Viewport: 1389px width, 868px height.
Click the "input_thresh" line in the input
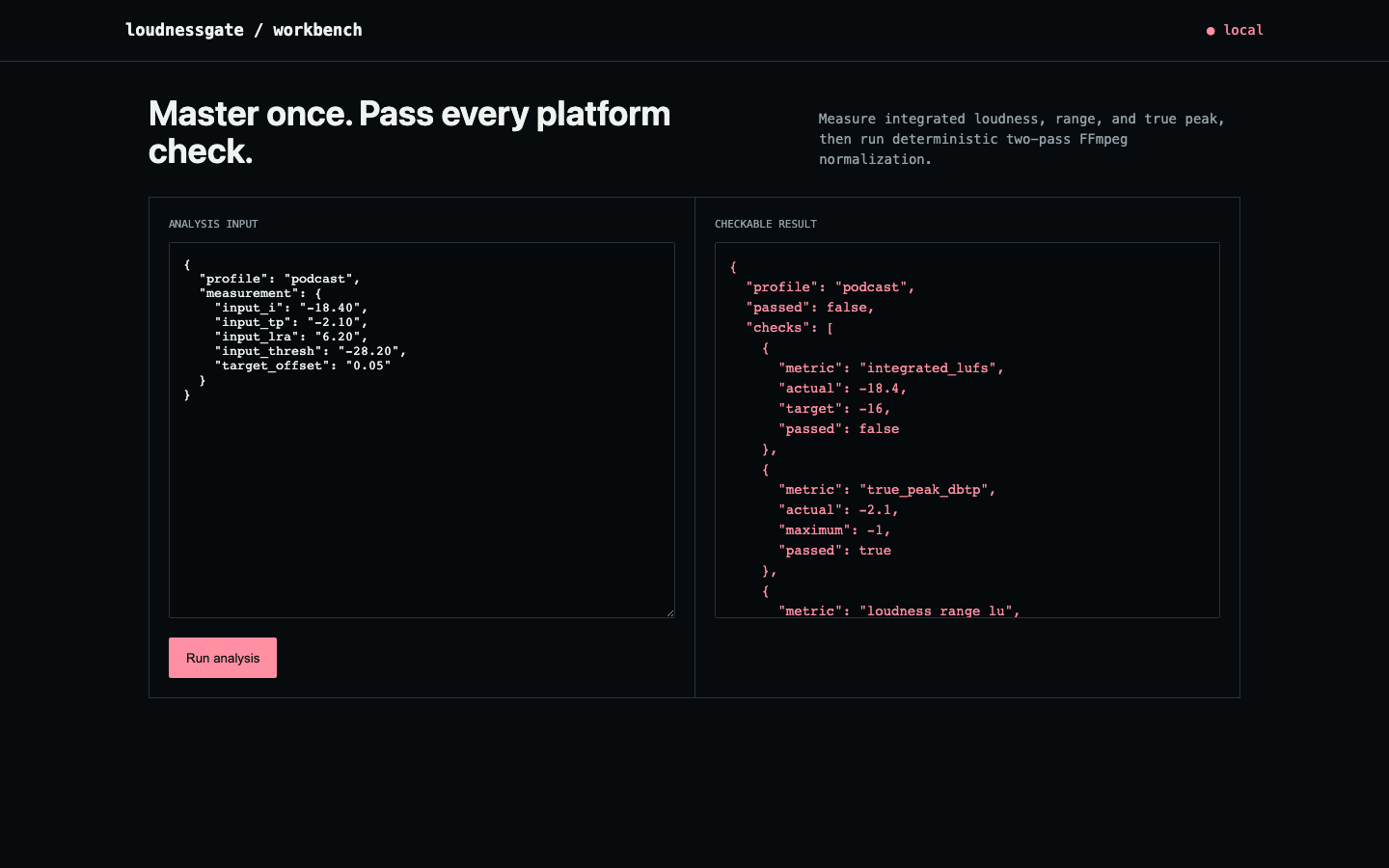tap(311, 351)
